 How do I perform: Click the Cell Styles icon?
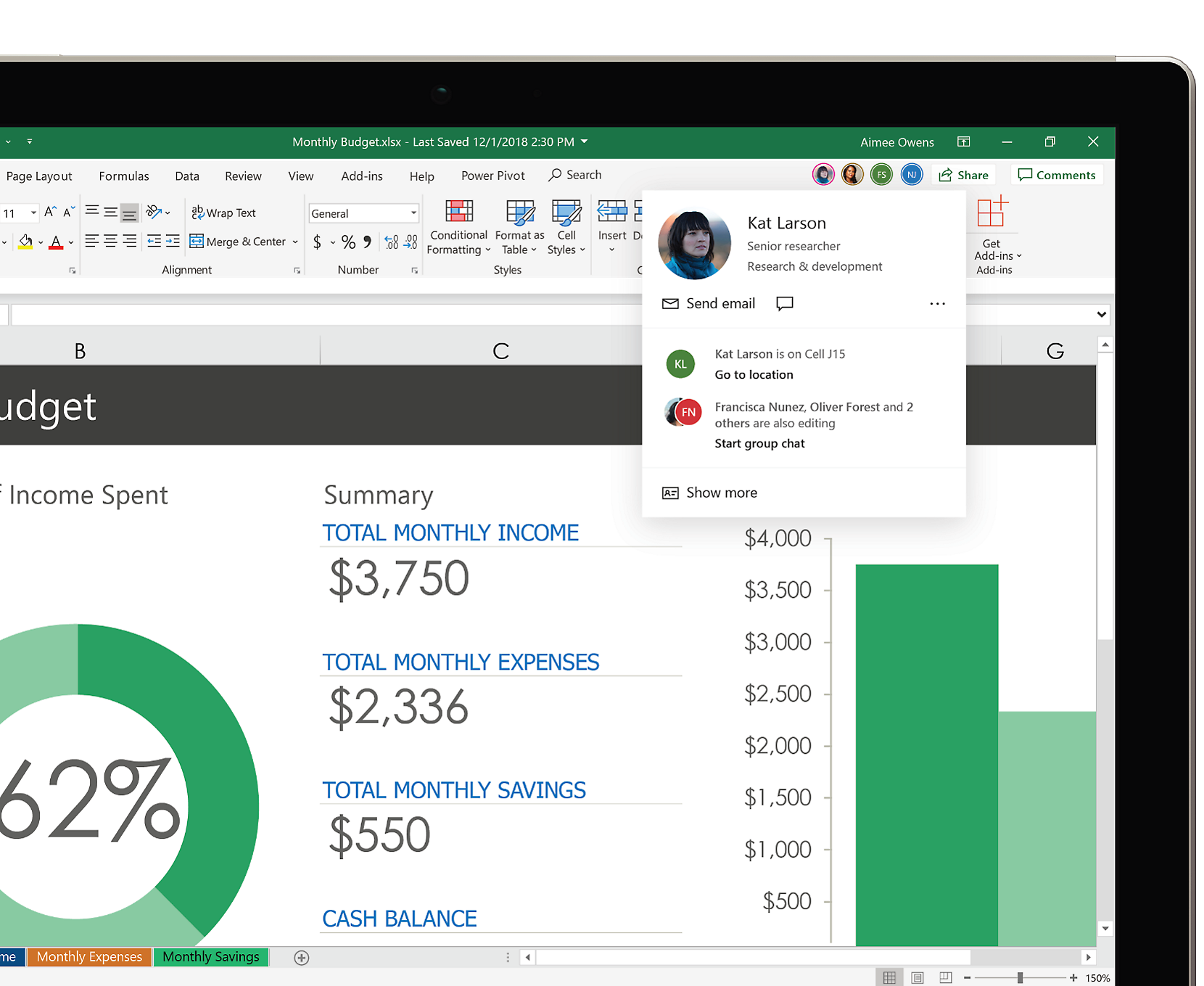coord(566,212)
